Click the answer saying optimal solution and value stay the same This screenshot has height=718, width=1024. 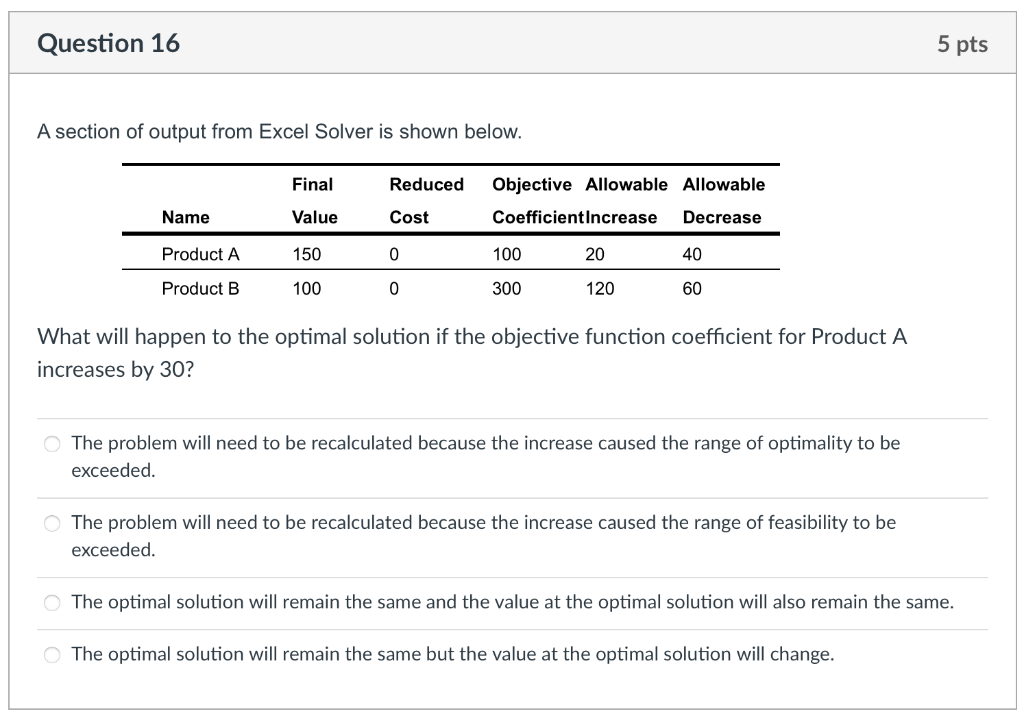(x=510, y=602)
